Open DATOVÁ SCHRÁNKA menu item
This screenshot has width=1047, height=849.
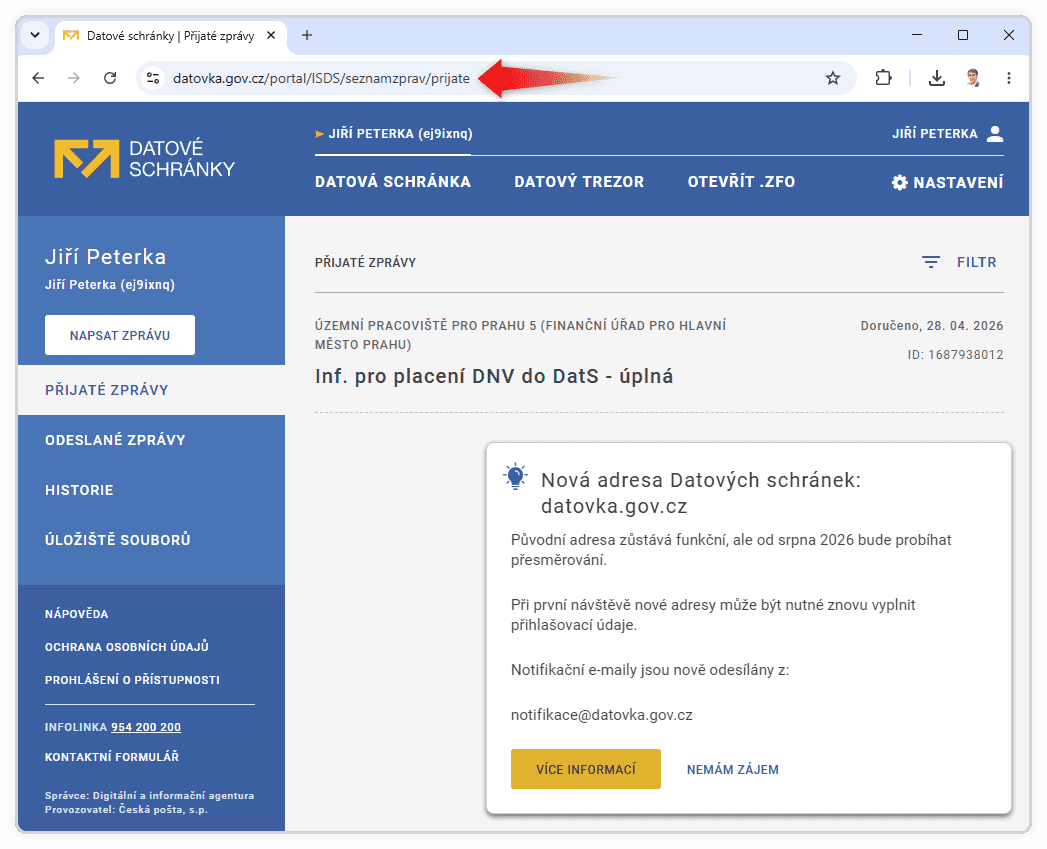[393, 182]
